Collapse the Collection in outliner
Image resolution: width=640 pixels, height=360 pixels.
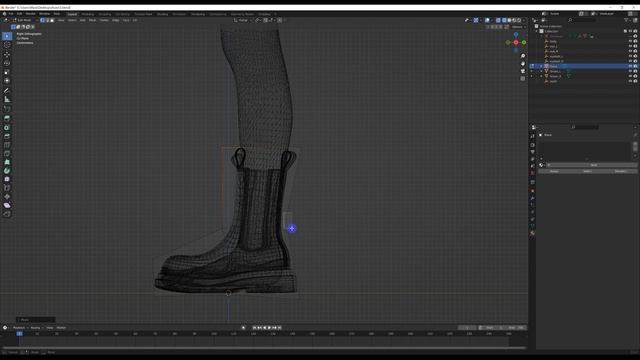click(537, 31)
